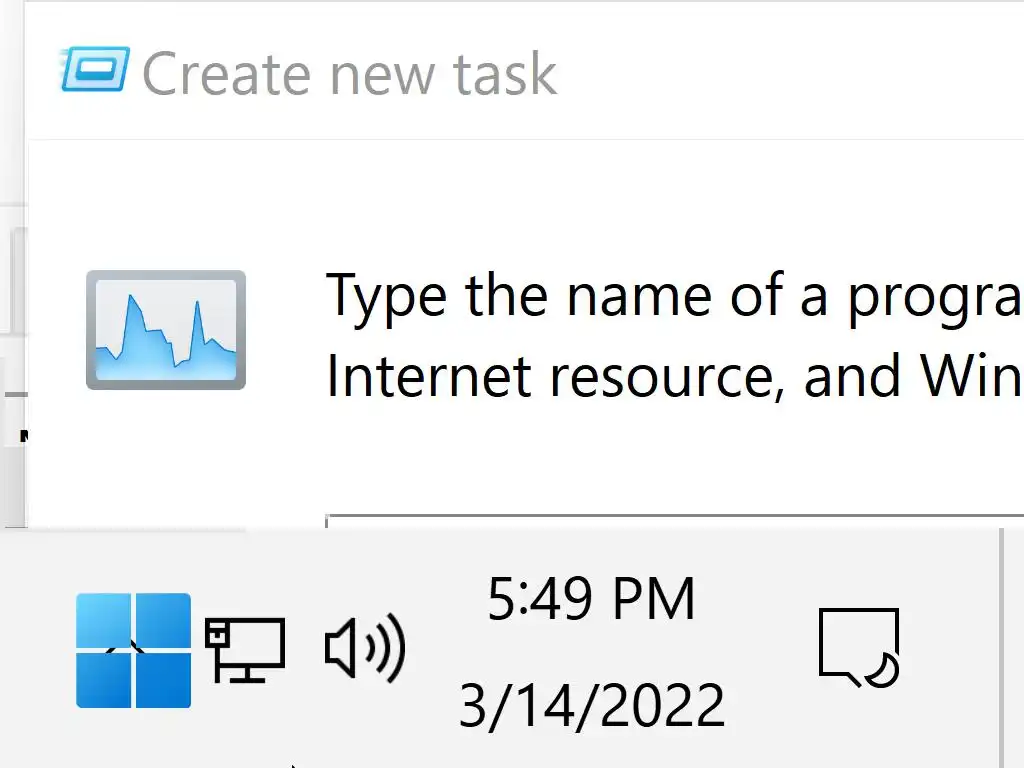Click the Task Manager performance graph icon
Viewport: 1024px width, 768px height.
pos(166,329)
